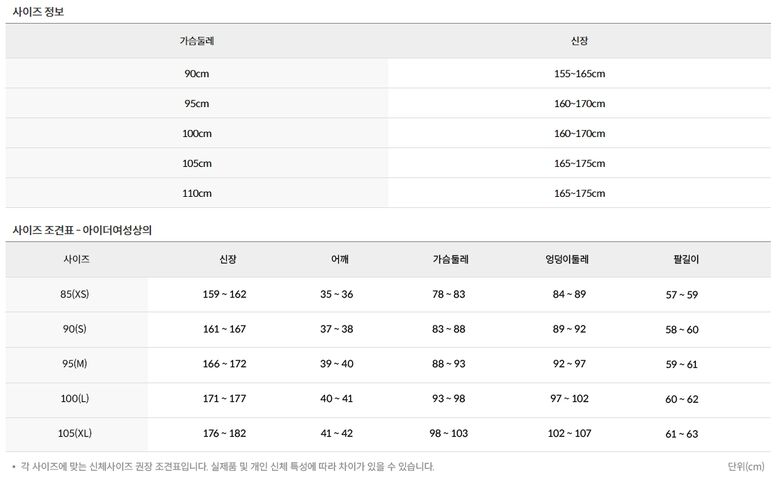Click the 엉덩이둘레 column header
The width and height of the screenshot is (780, 482).
(568, 259)
